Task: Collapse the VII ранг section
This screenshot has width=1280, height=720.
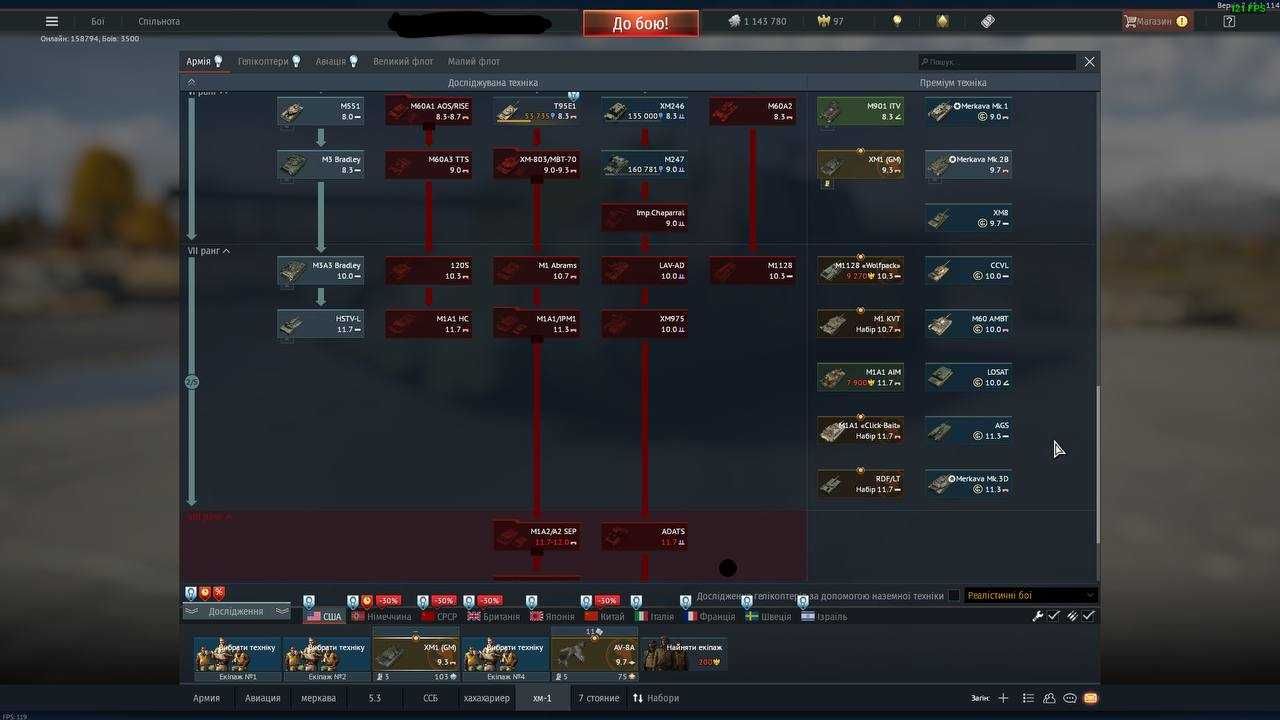Action: tap(209, 251)
